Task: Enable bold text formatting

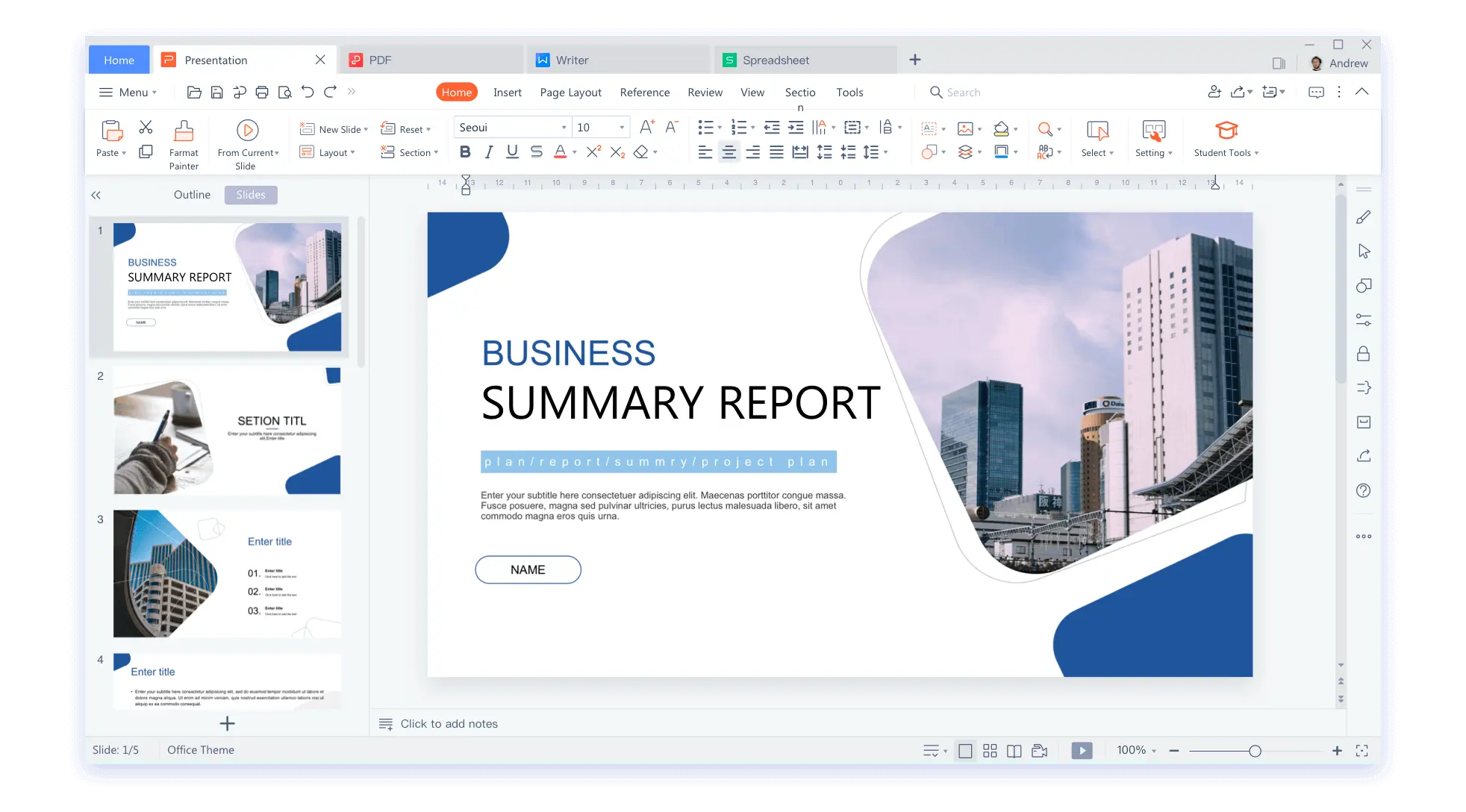Action: [x=464, y=152]
